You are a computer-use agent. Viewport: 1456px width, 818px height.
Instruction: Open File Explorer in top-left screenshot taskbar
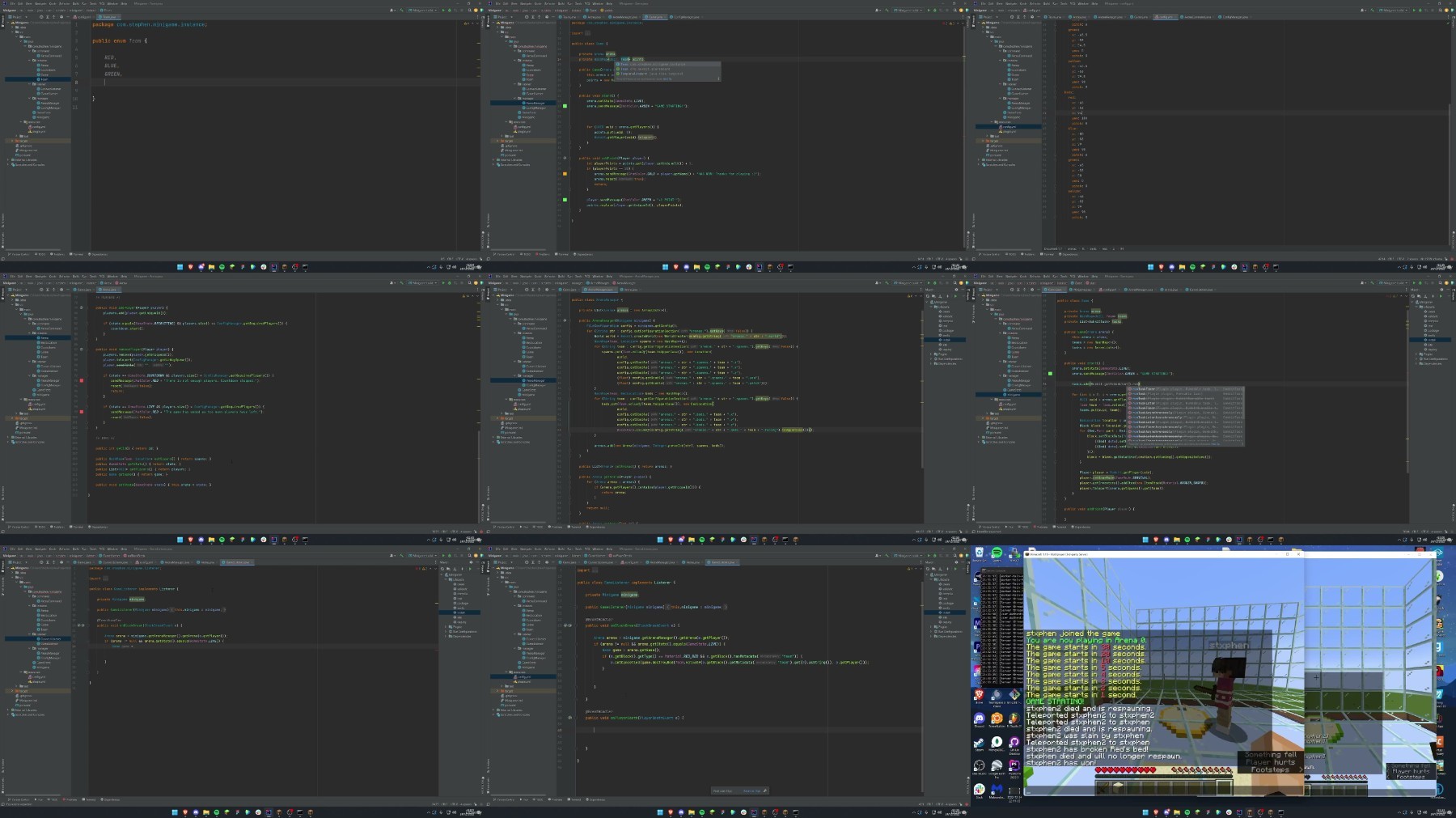pyautogui.click(x=211, y=267)
